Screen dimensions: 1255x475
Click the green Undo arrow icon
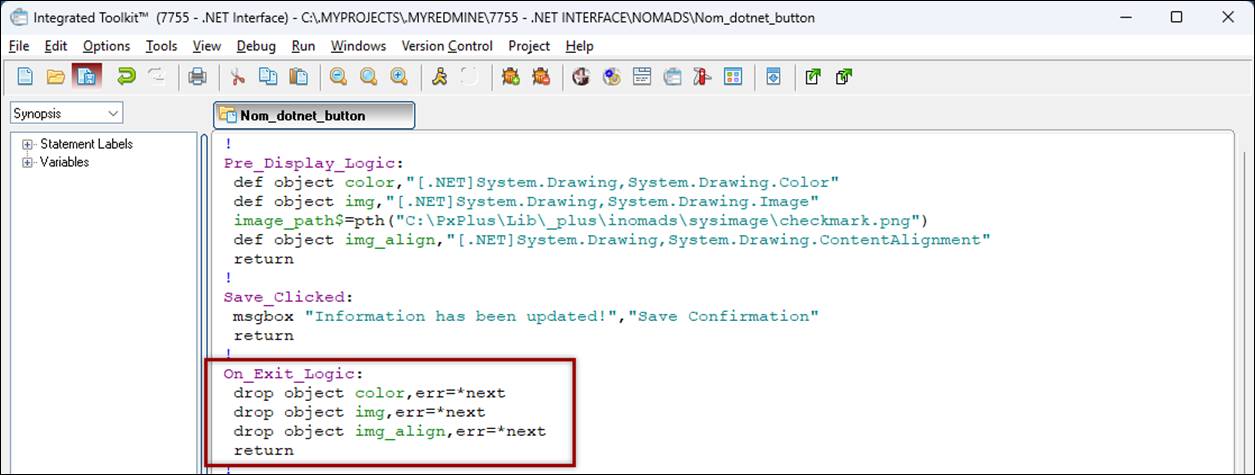coord(126,76)
